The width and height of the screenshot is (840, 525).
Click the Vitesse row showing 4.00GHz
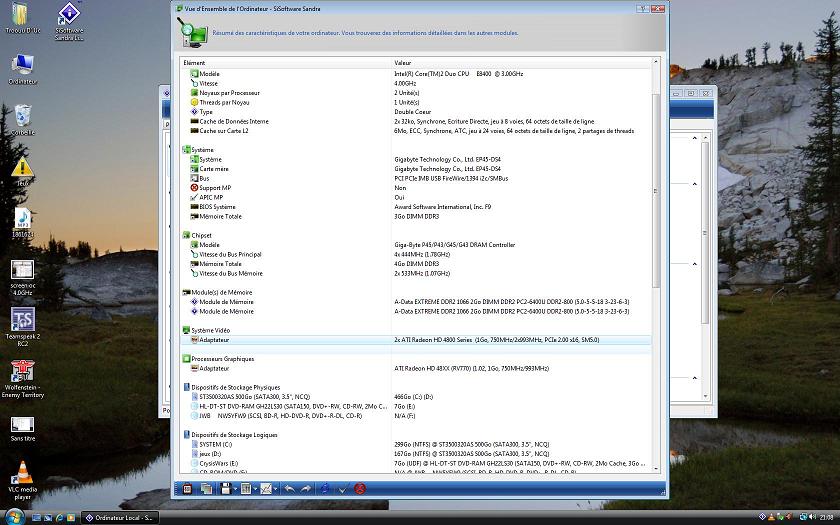pos(416,84)
